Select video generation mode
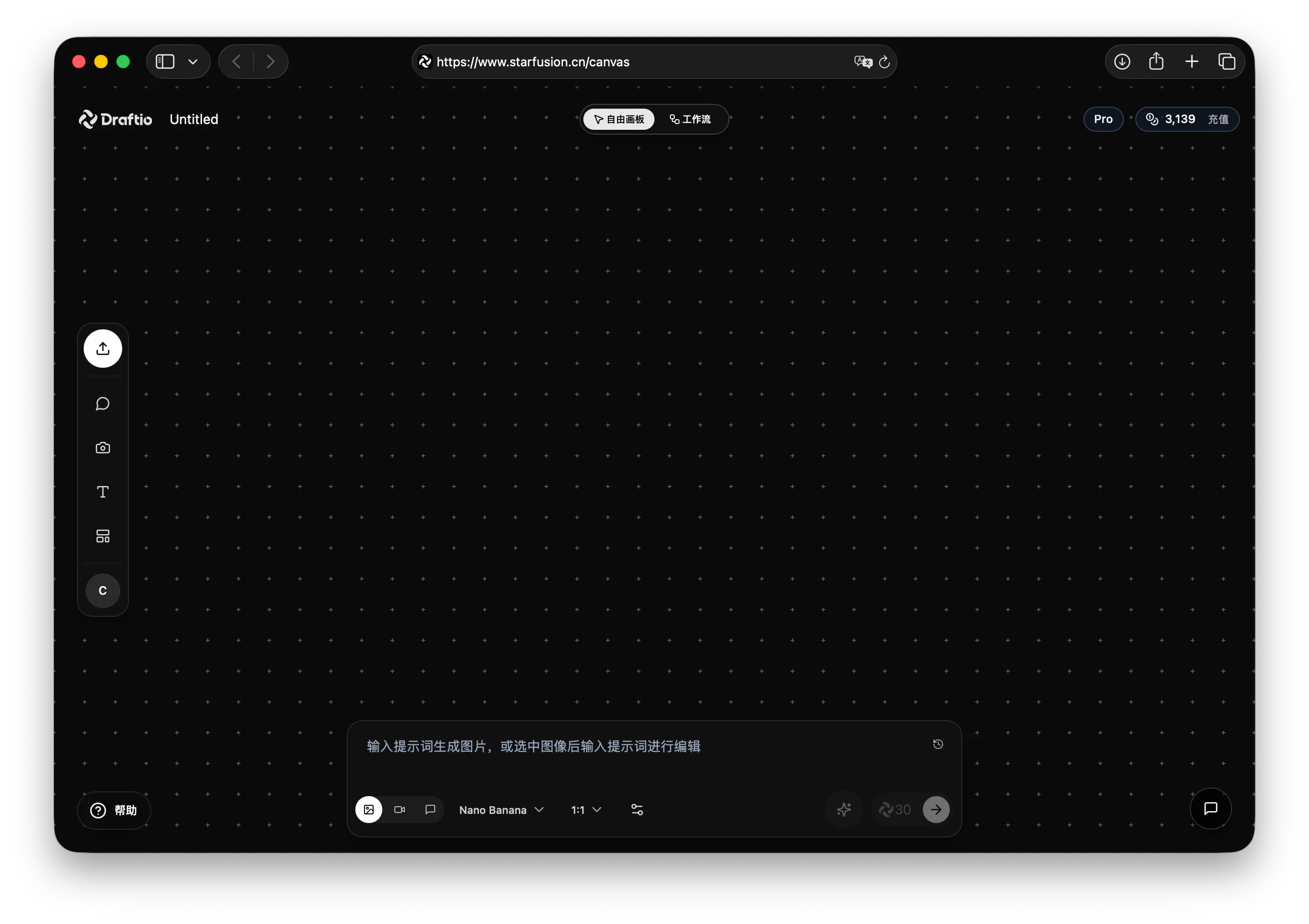This screenshot has height=924, width=1309. point(400,810)
